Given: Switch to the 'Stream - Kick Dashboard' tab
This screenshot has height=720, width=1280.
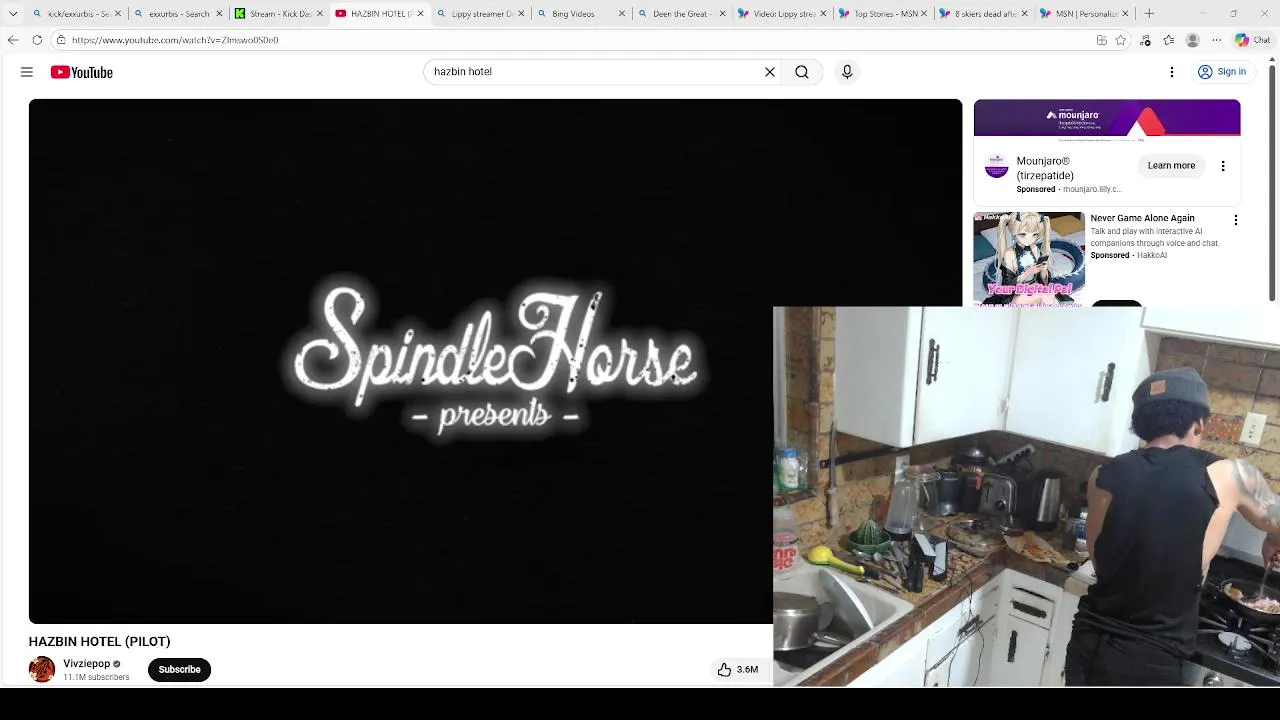Looking at the screenshot, I should coord(280,14).
